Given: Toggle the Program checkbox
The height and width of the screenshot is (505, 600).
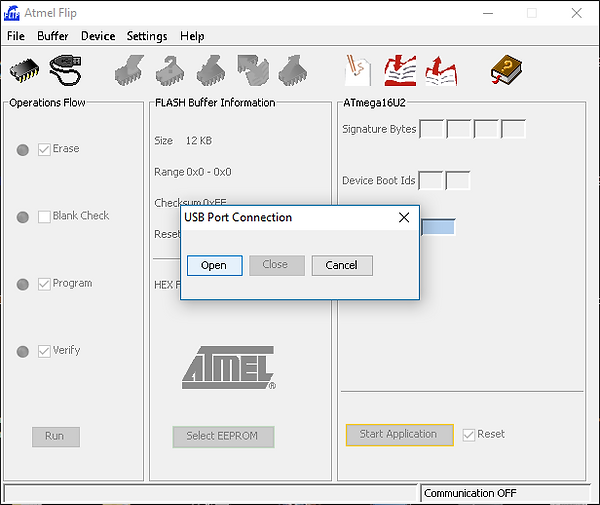Looking at the screenshot, I should tap(44, 284).
